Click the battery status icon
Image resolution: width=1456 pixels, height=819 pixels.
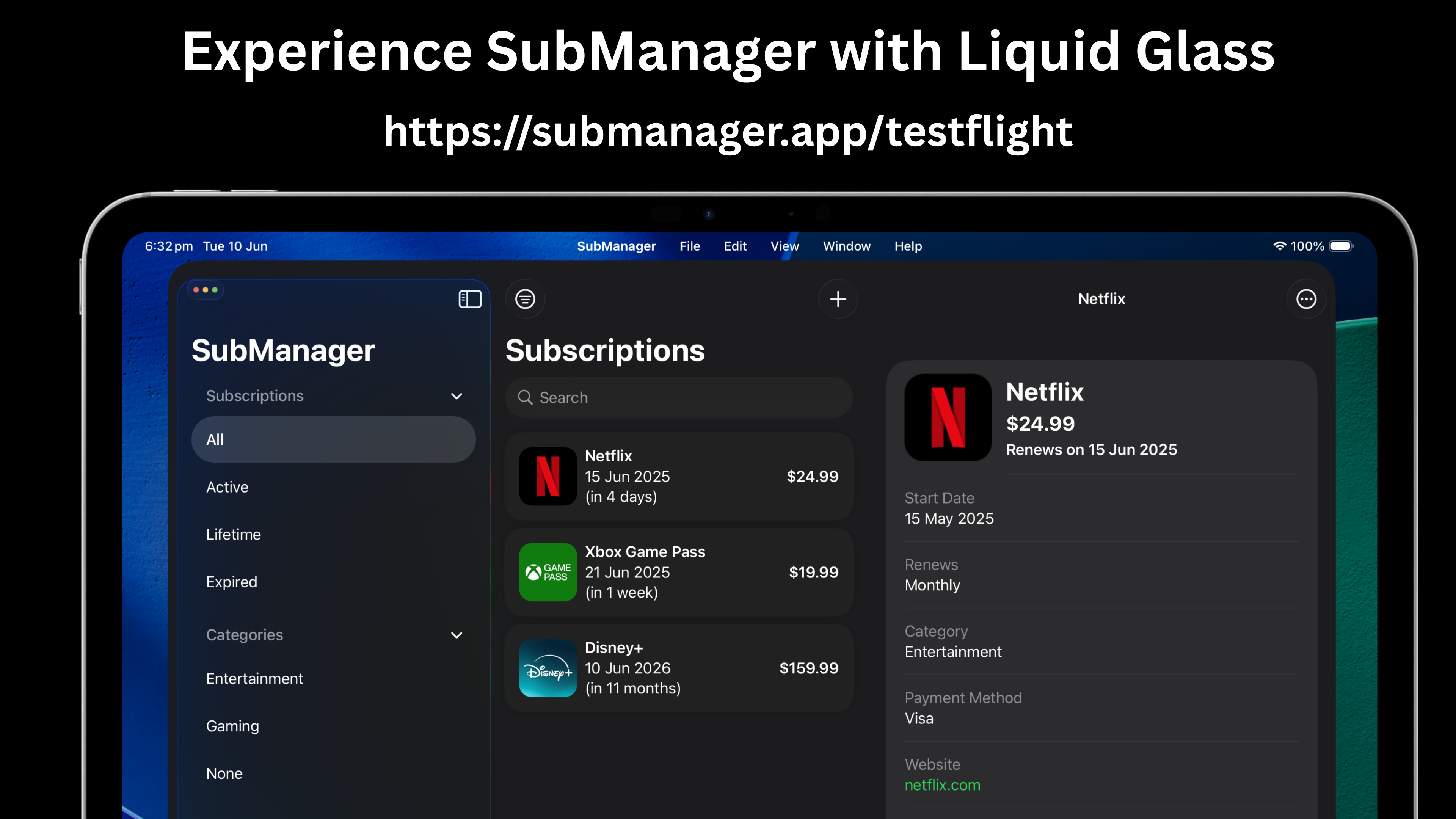click(1341, 246)
